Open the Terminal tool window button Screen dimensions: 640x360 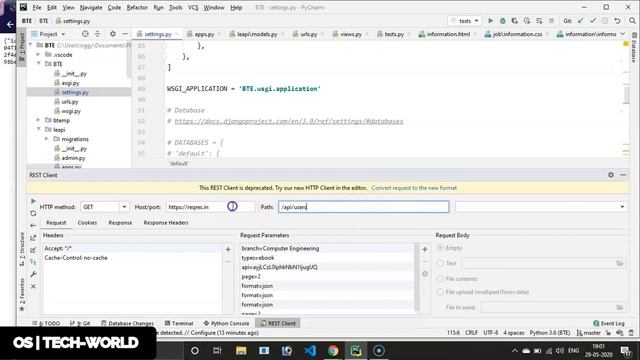click(179, 323)
